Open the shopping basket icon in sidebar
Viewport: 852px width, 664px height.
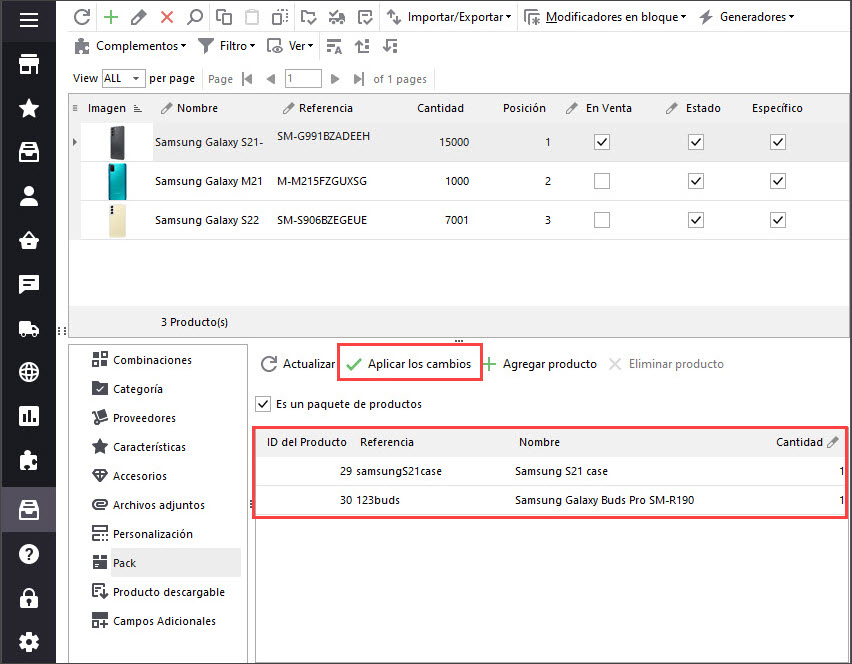[x=29, y=240]
